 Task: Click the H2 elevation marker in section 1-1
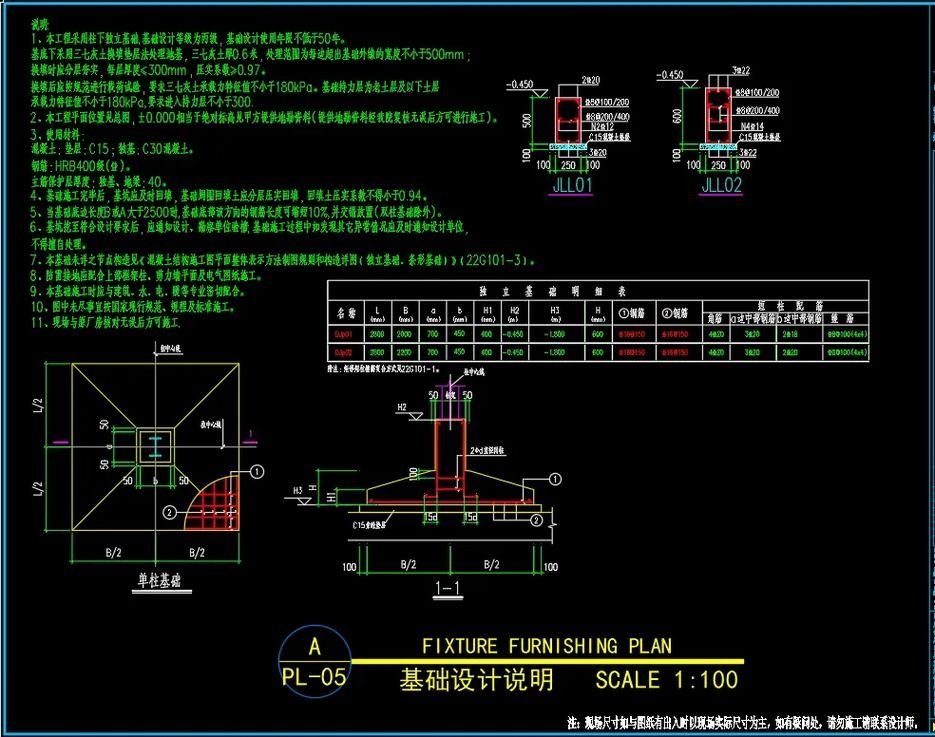coord(401,408)
